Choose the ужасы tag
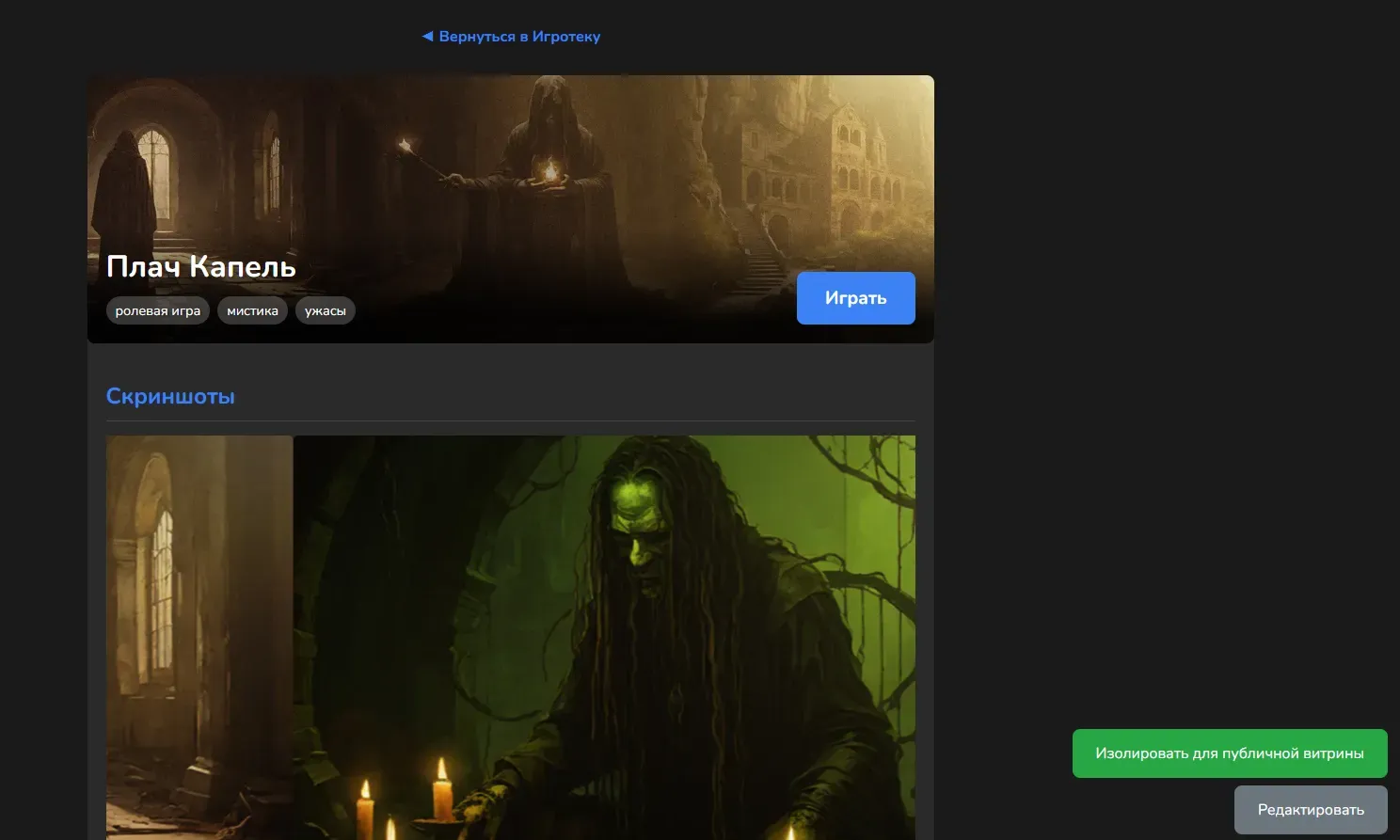The height and width of the screenshot is (840, 1400). 325,311
